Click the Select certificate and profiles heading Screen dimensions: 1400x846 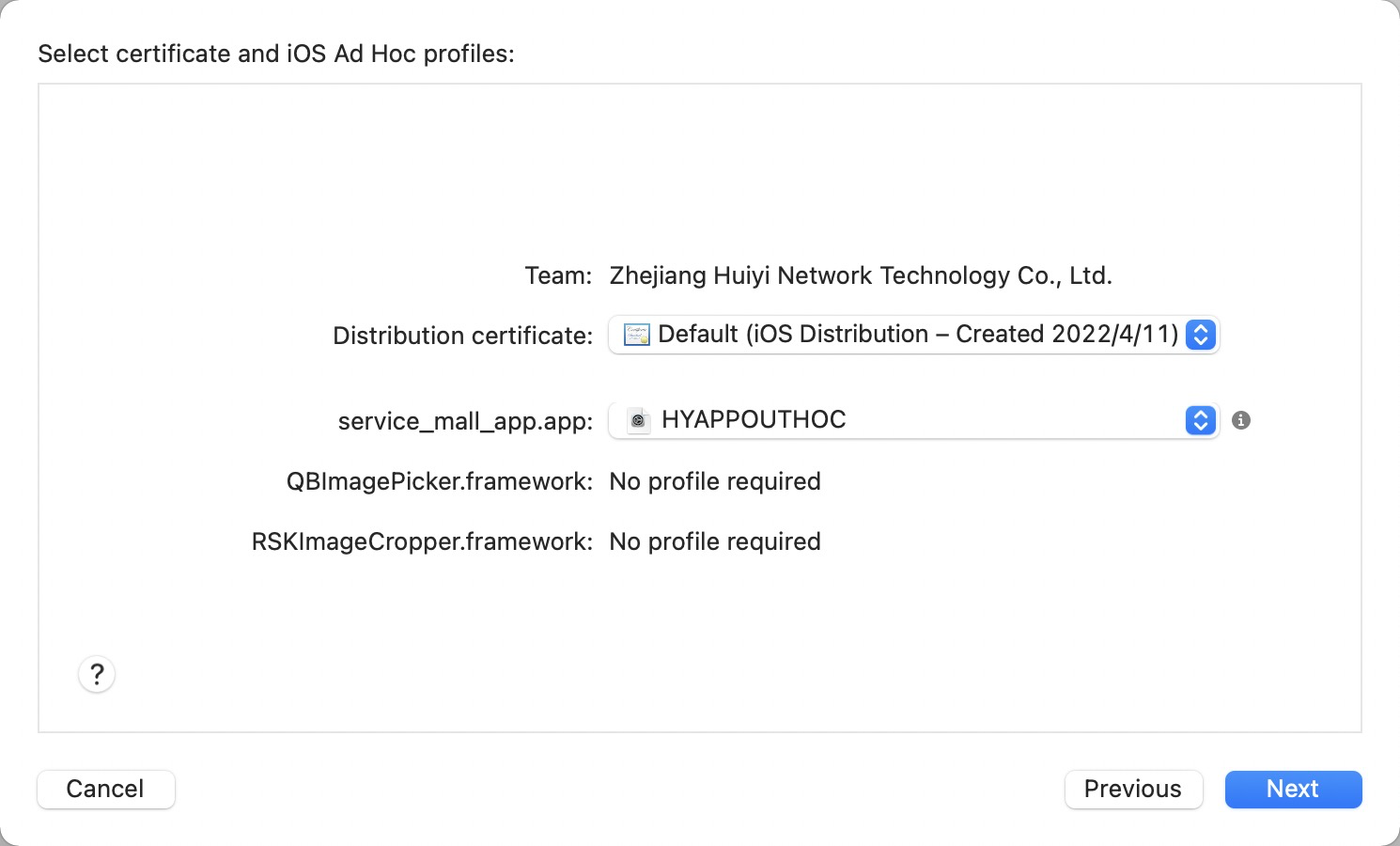tap(276, 54)
